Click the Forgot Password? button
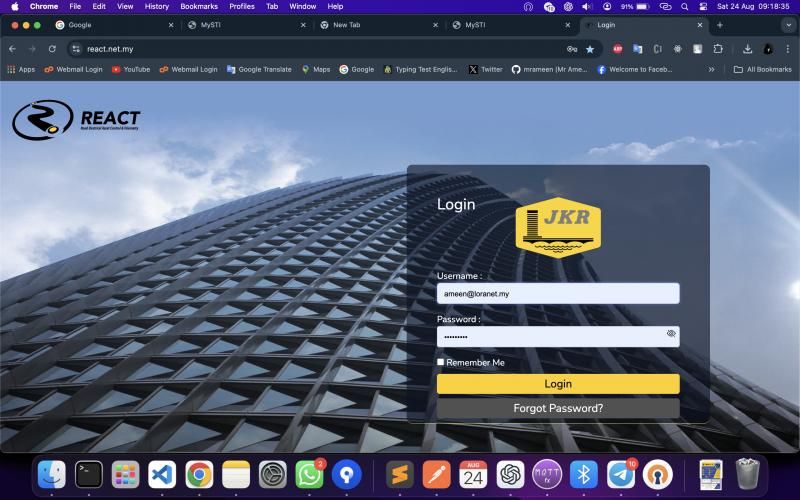 pyautogui.click(x=558, y=408)
